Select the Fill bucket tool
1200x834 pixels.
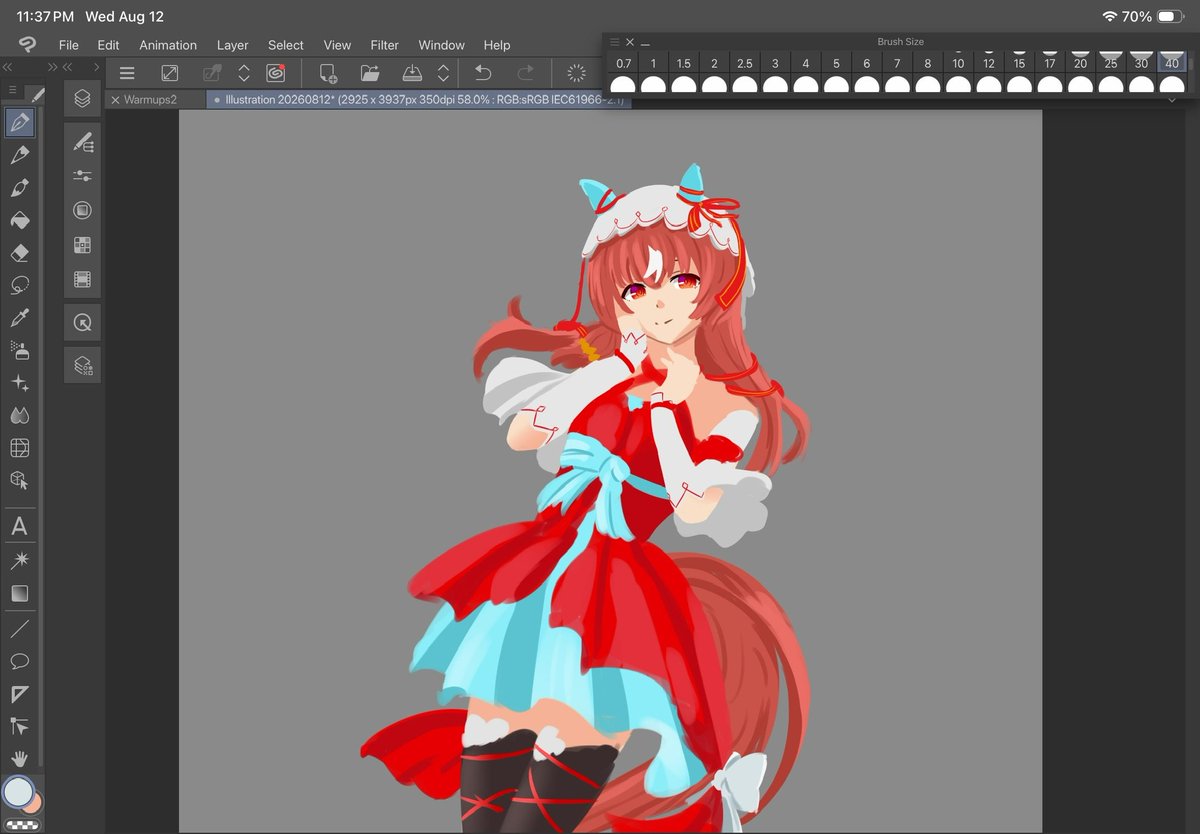point(19,220)
